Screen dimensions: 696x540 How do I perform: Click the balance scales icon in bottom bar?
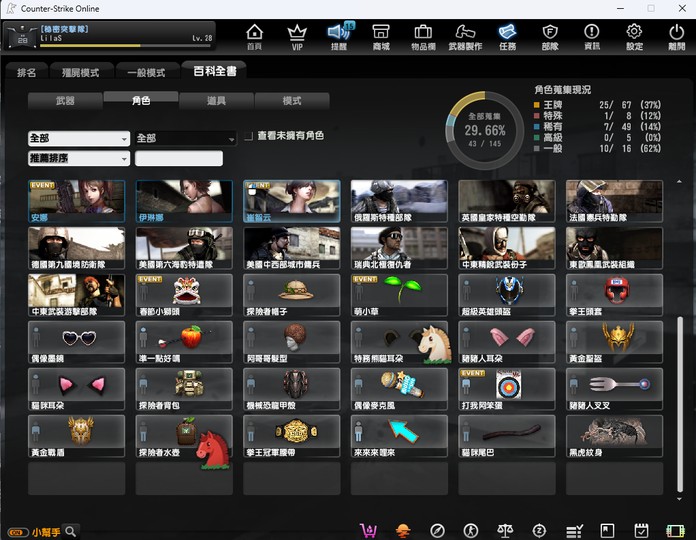coord(505,530)
